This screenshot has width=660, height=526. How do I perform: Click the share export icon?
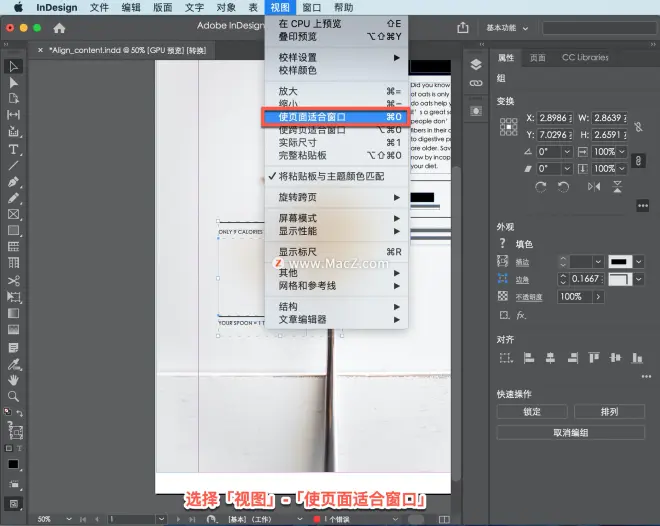tap(463, 27)
